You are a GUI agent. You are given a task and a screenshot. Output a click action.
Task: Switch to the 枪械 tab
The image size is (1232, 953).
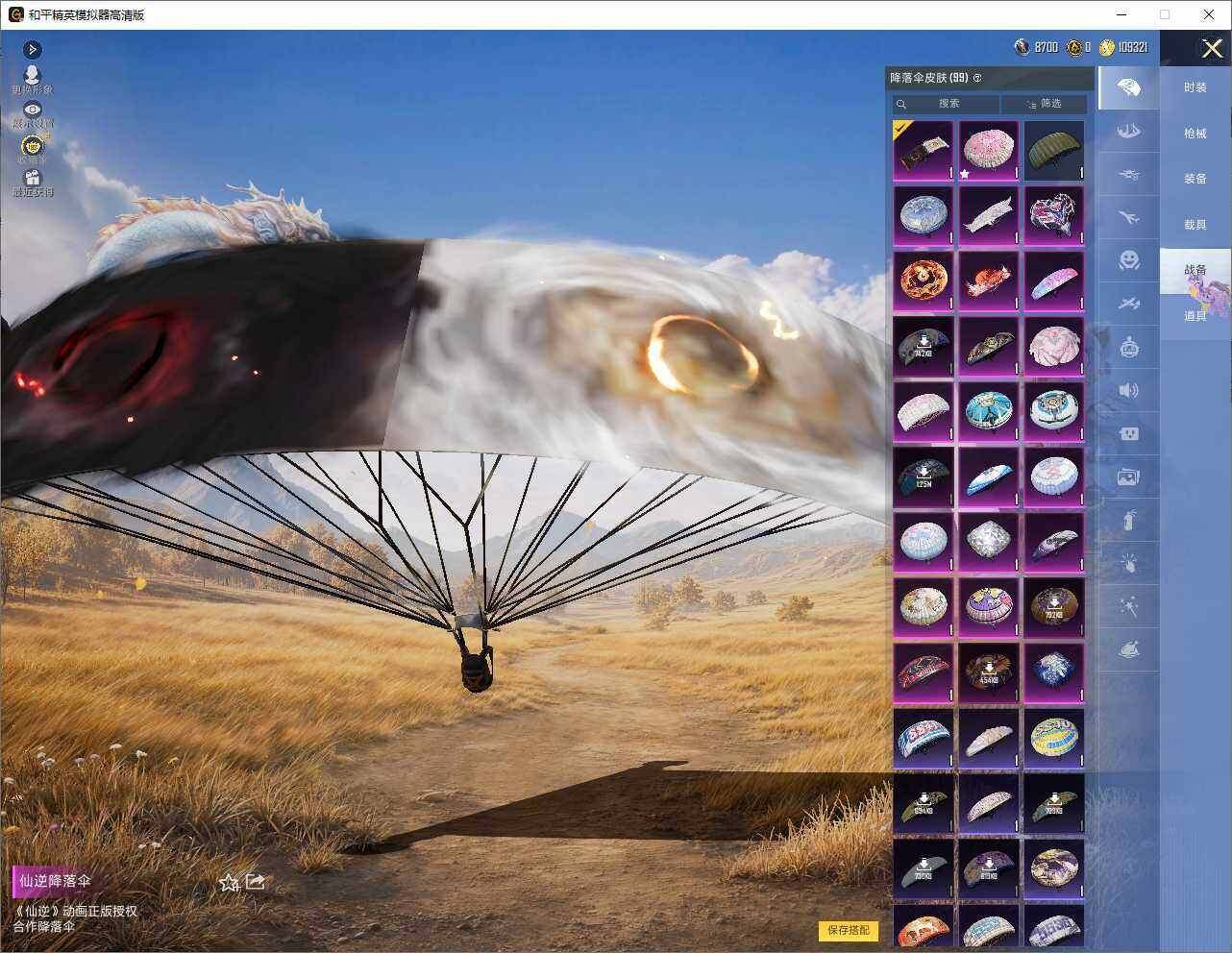(x=1195, y=134)
